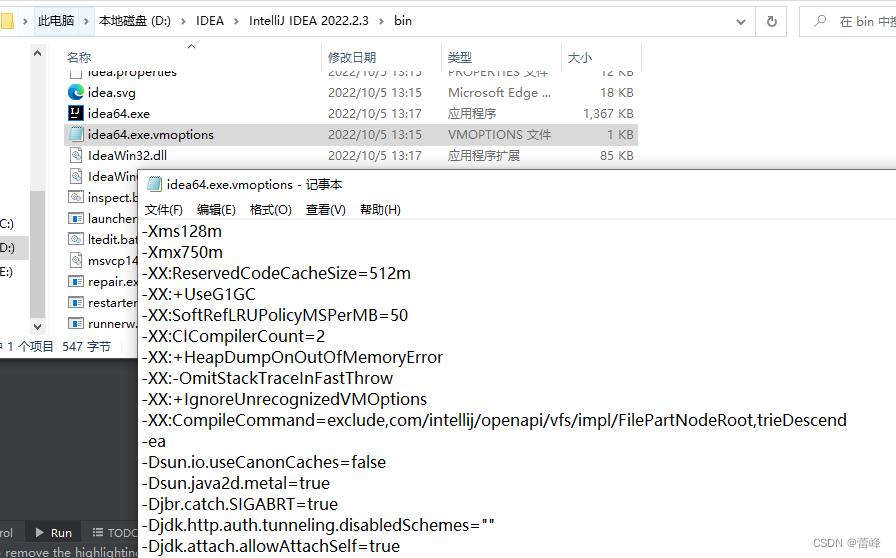
Task: Click the -ea line in Notepad
Action: coord(154,441)
